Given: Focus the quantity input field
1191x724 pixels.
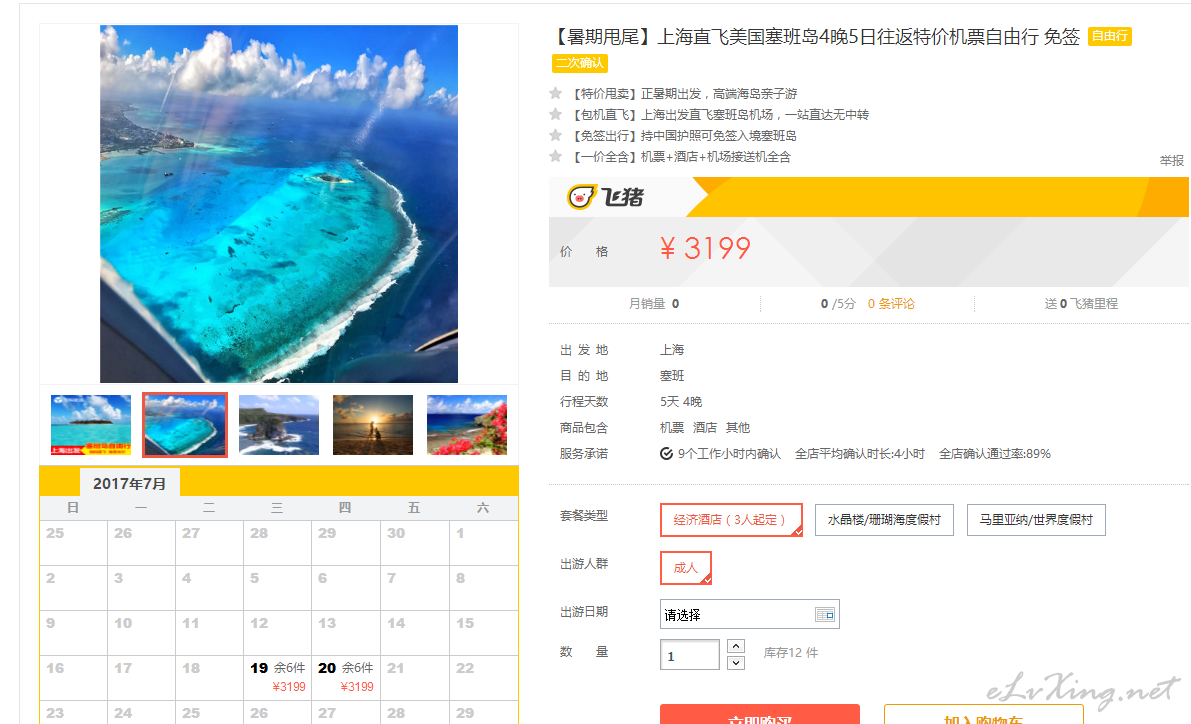Looking at the screenshot, I should pos(690,655).
